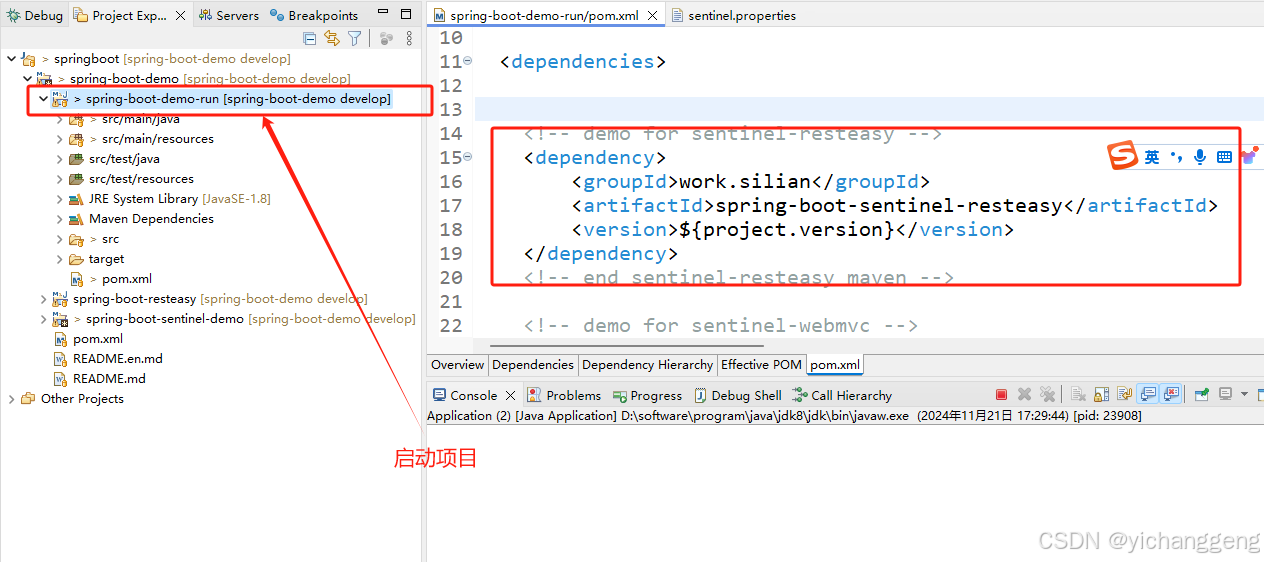
Task: Terminate the running application red square
Action: (x=1002, y=395)
